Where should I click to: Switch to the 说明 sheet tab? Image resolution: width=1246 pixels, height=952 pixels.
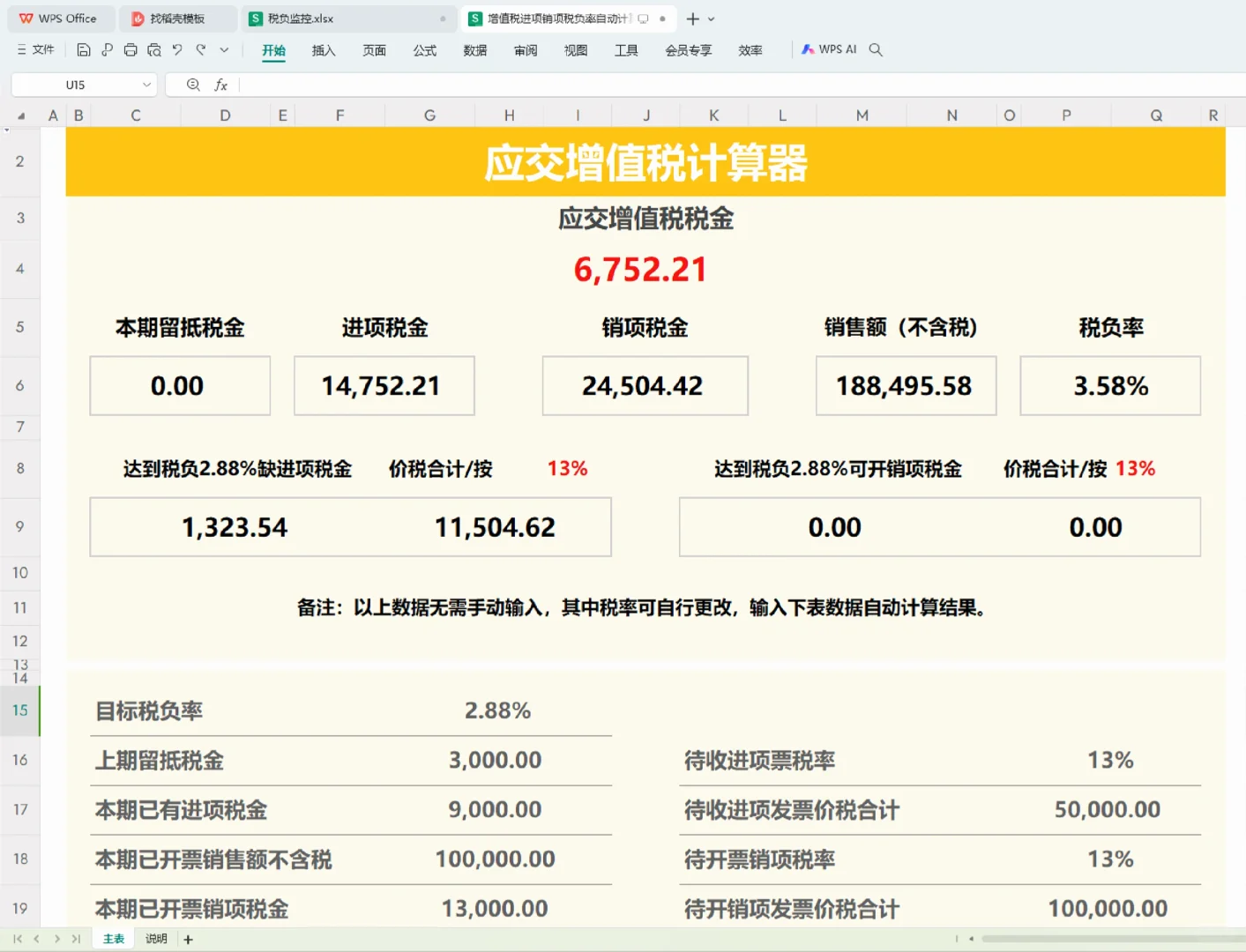(155, 939)
